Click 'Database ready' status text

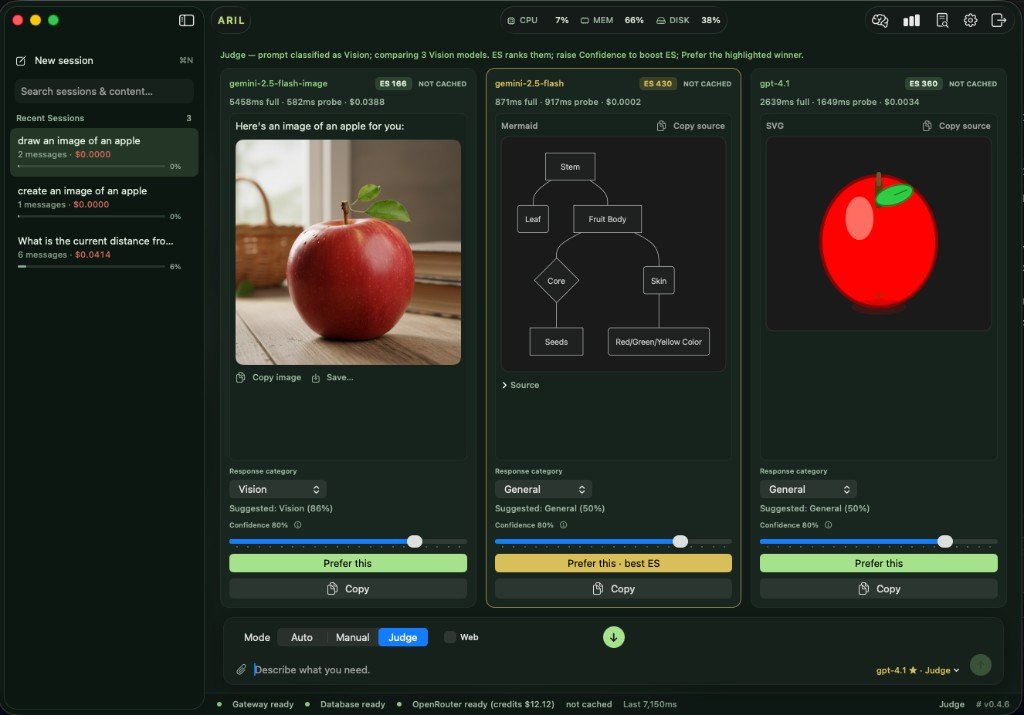352,704
